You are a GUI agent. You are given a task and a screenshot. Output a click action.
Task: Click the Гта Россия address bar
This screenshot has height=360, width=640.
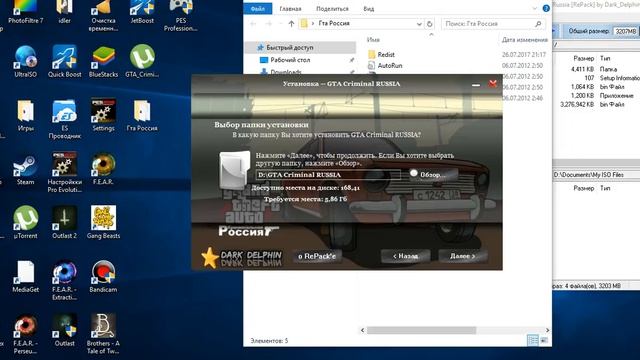point(361,24)
